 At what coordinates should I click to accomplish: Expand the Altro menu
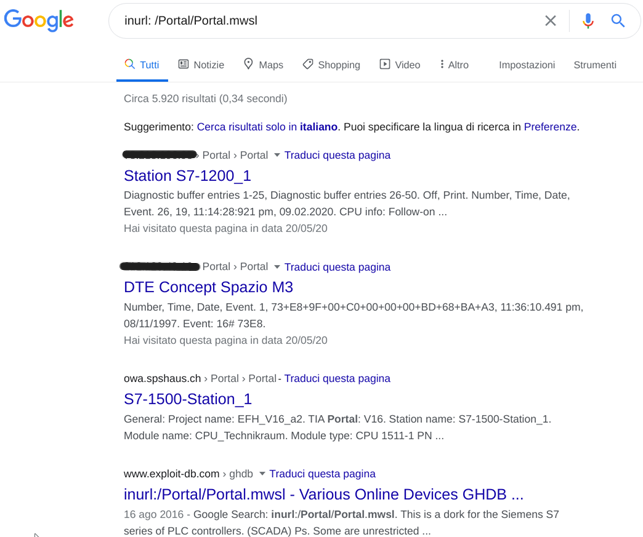pyautogui.click(x=454, y=65)
